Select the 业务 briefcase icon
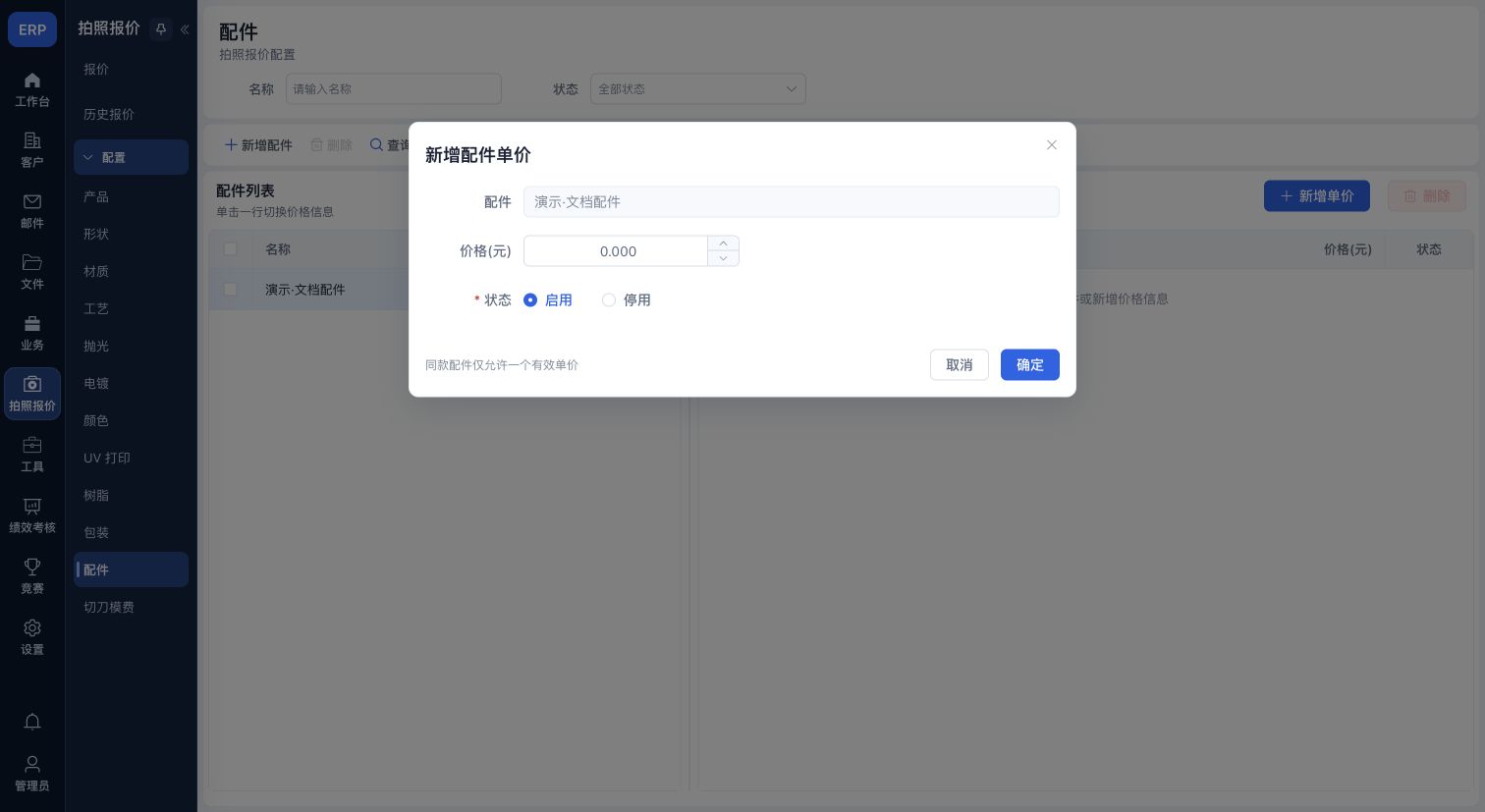The height and width of the screenshot is (812, 1485). (32, 323)
